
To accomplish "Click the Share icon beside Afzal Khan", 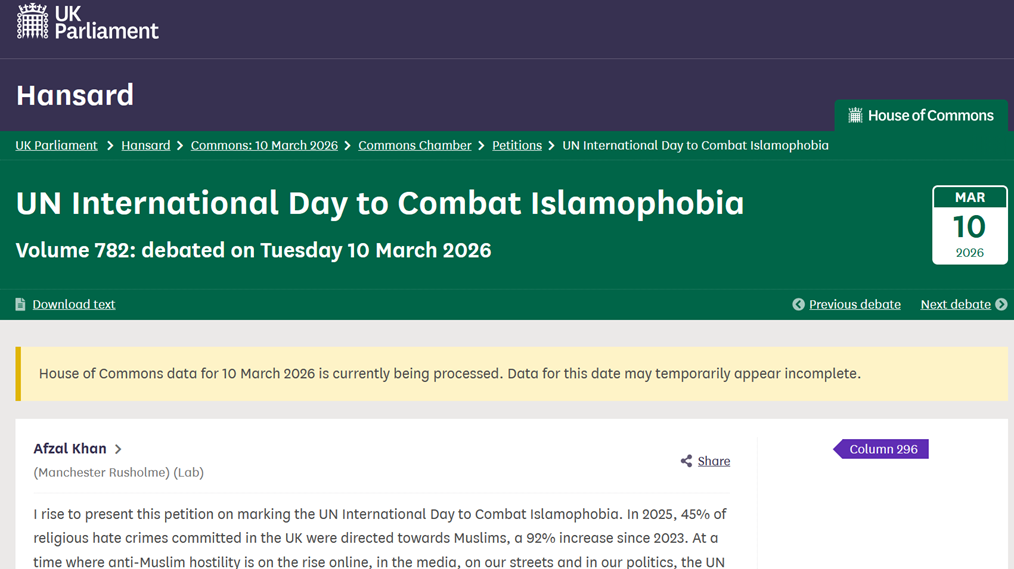I will coord(686,461).
